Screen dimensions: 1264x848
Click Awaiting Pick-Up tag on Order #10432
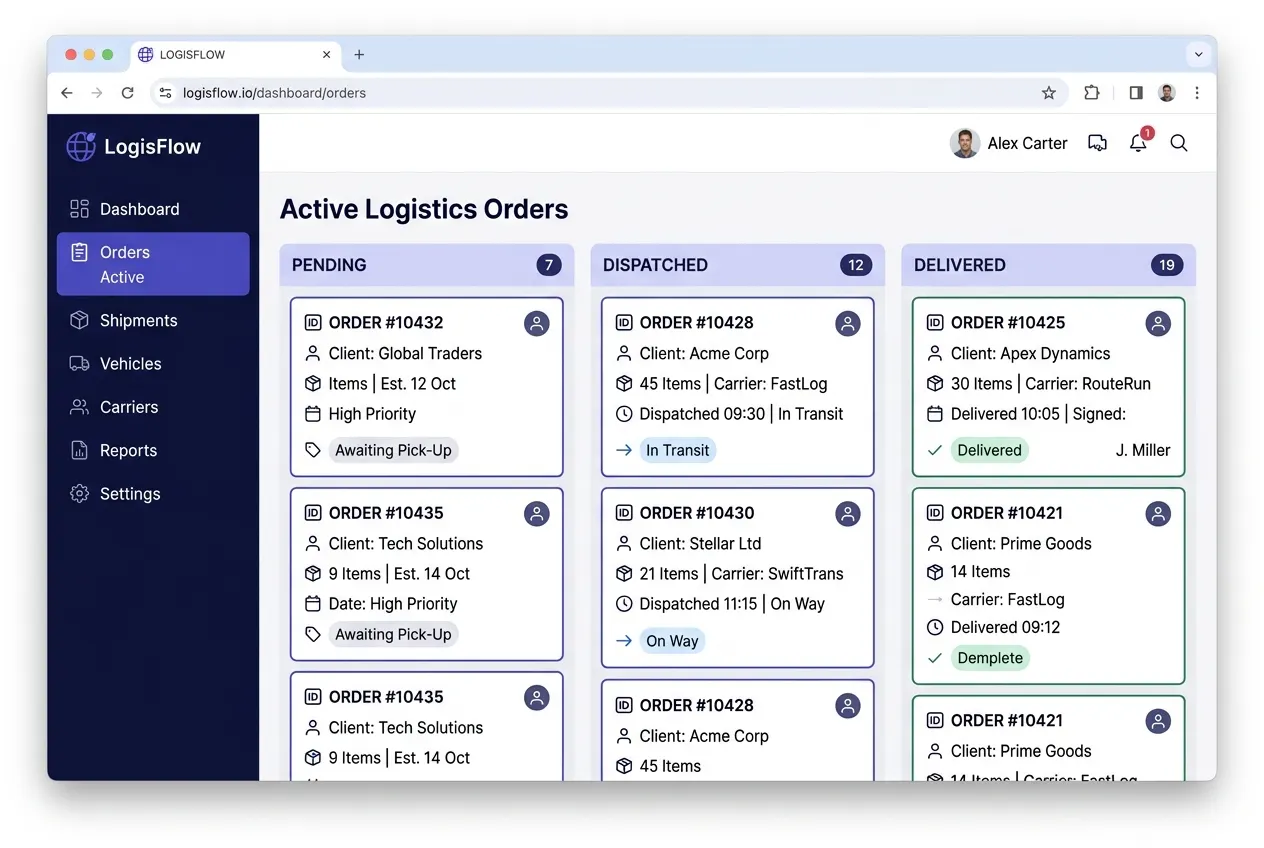(393, 450)
